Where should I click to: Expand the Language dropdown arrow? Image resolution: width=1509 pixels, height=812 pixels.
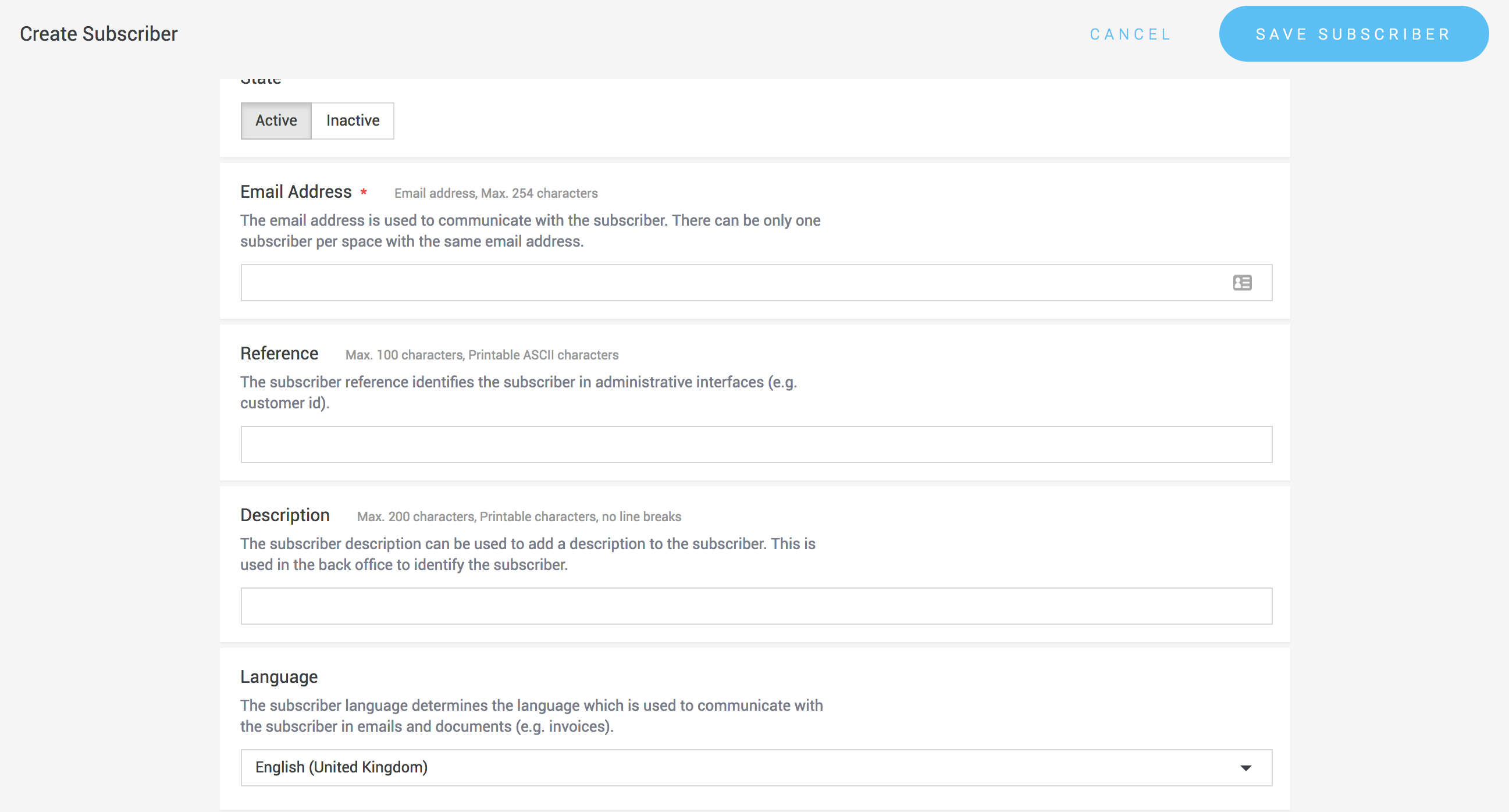pos(1245,767)
